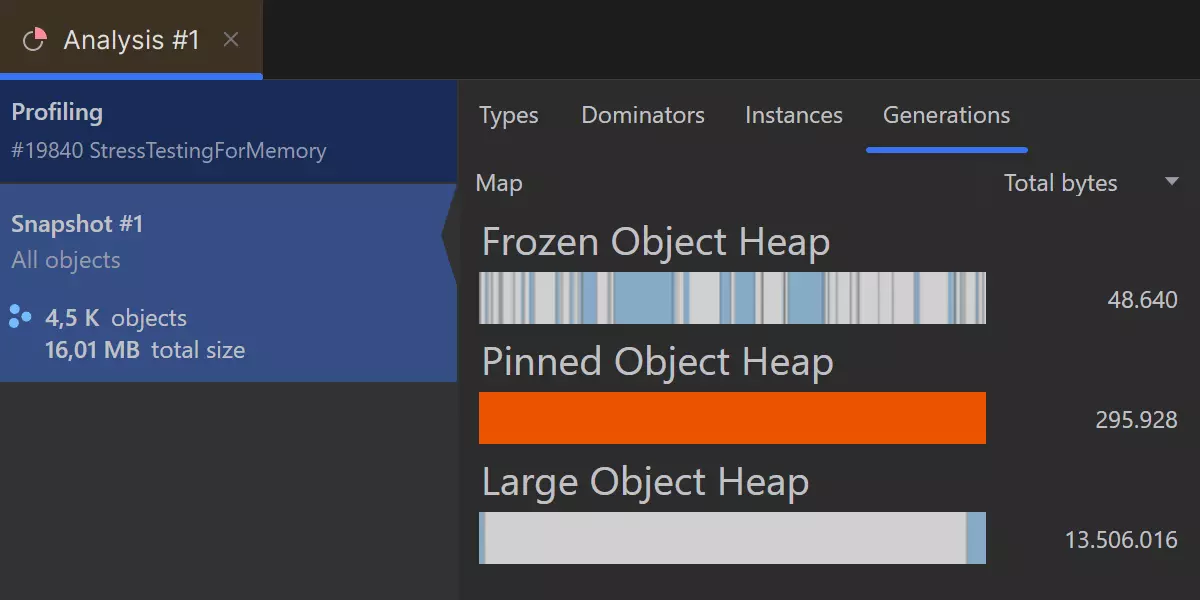Click the Frozen Object Heap striped map bar

(732, 298)
